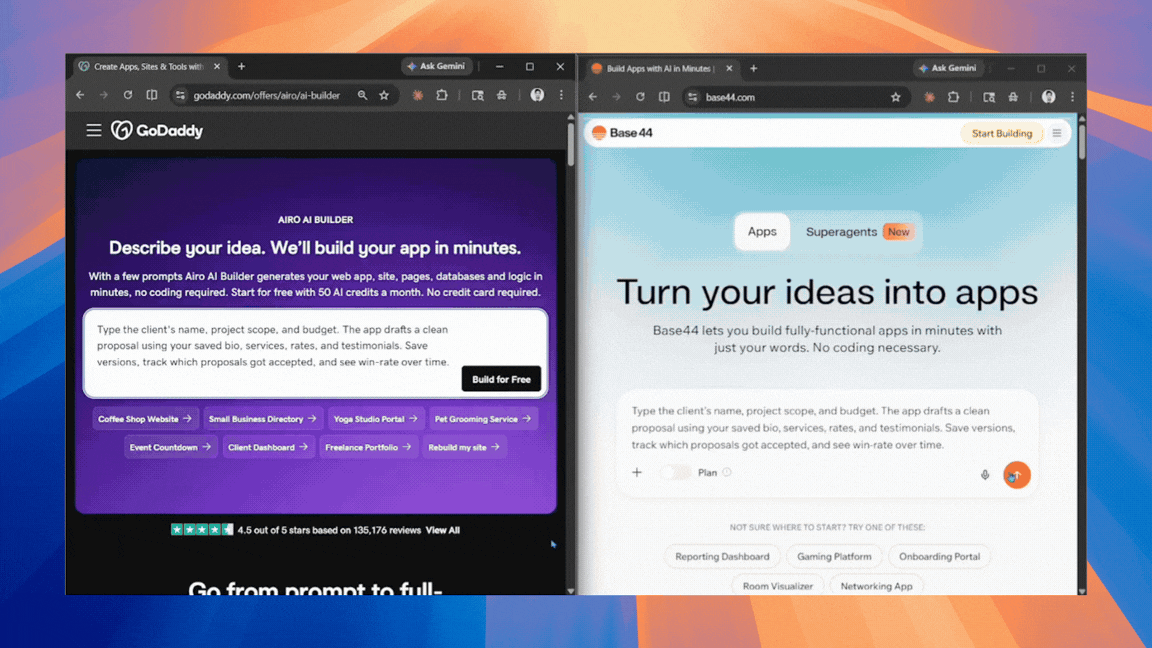Open site info icon in Base44 address bar
Viewport: 1152px width, 648px height.
coord(692,97)
